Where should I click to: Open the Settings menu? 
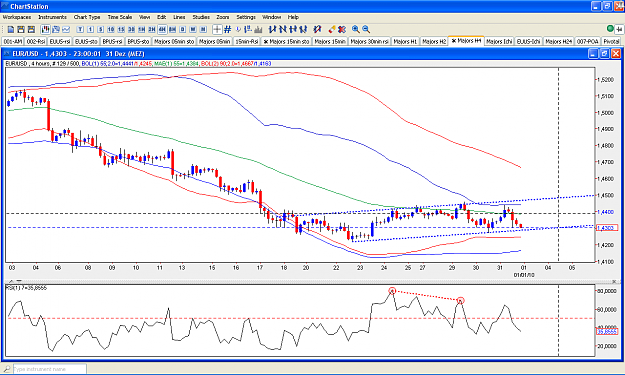[x=246, y=17]
